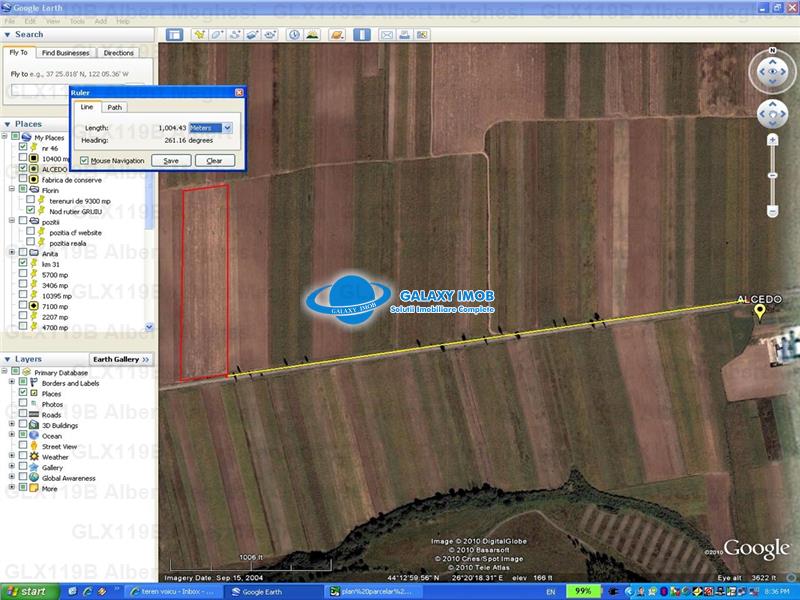Toggle the sidebar panel icon
This screenshot has height=600, width=800.
click(174, 35)
